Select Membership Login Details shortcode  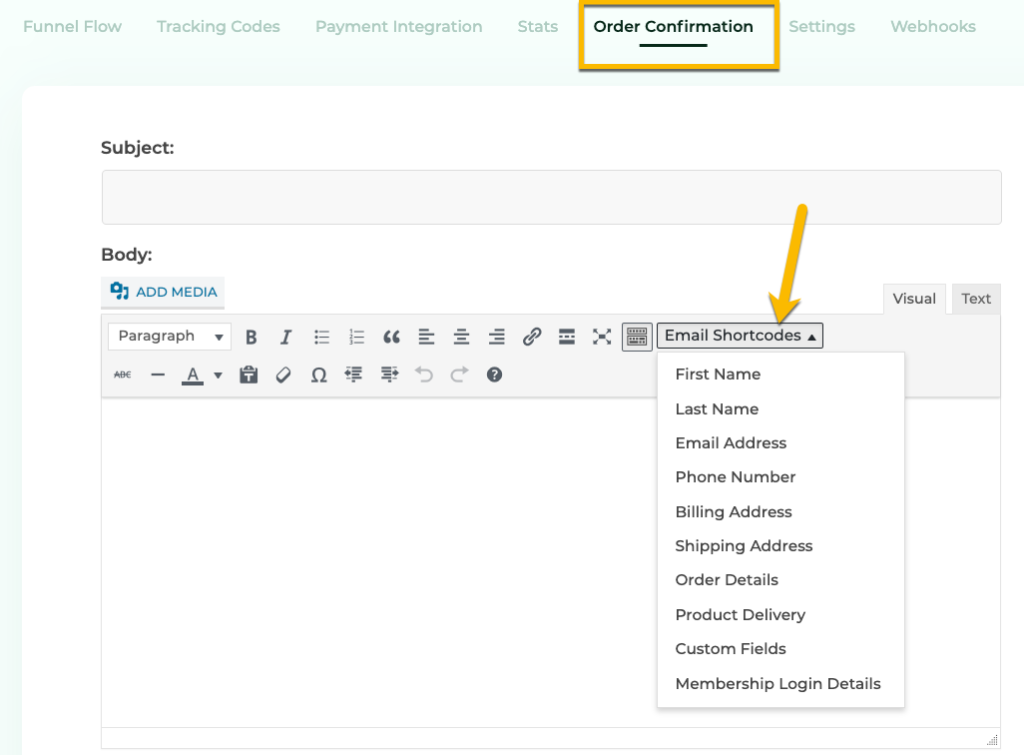point(777,684)
